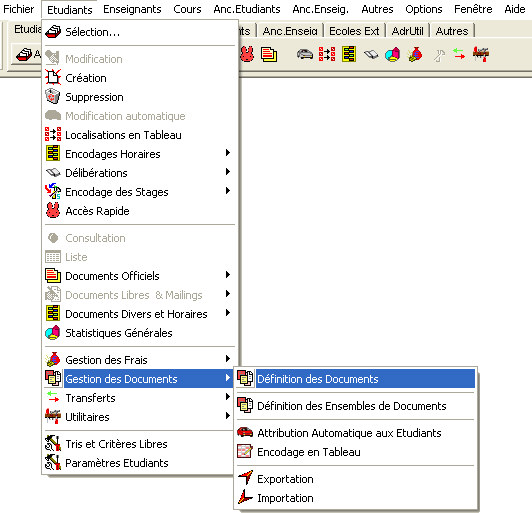The width and height of the screenshot is (532, 513).
Task: Expand the Documents Divers et Horaires arrow
Action: 228,313
